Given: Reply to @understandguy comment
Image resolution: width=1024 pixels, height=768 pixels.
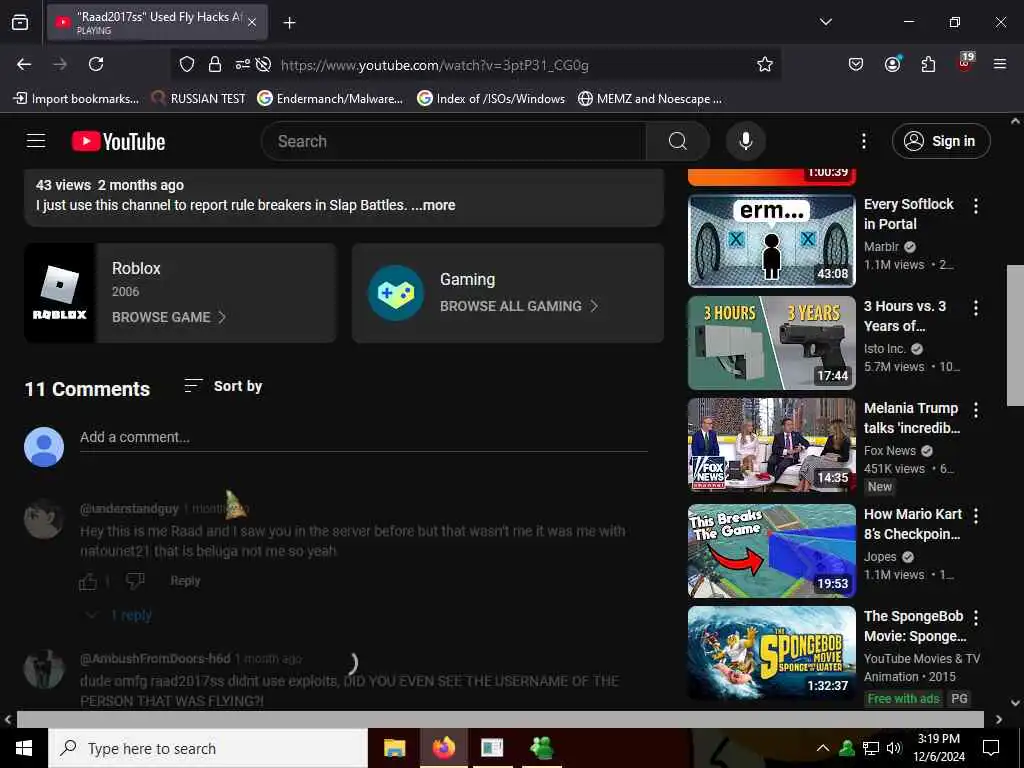Looking at the screenshot, I should click(x=185, y=581).
